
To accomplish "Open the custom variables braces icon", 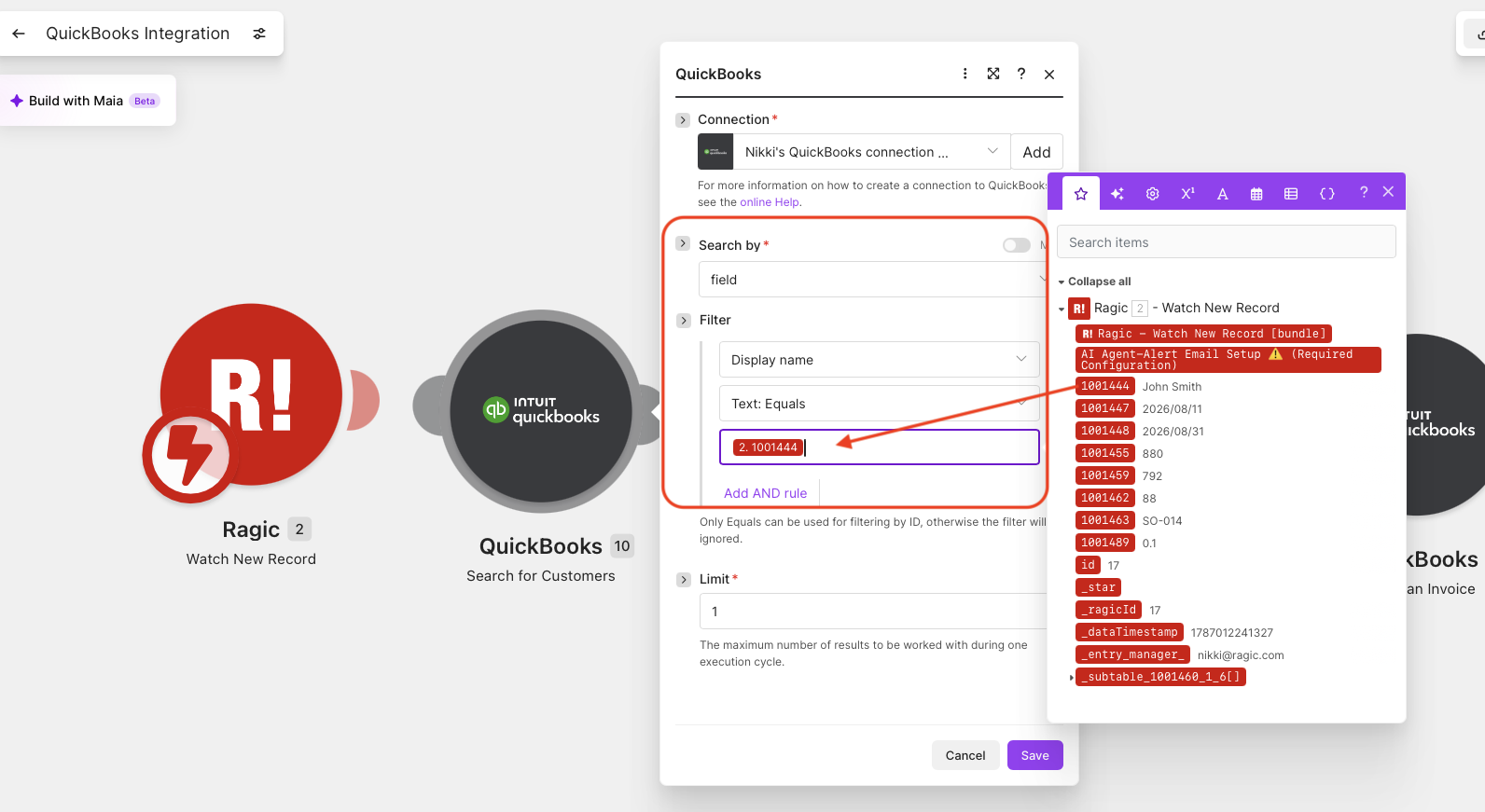I will [x=1326, y=194].
